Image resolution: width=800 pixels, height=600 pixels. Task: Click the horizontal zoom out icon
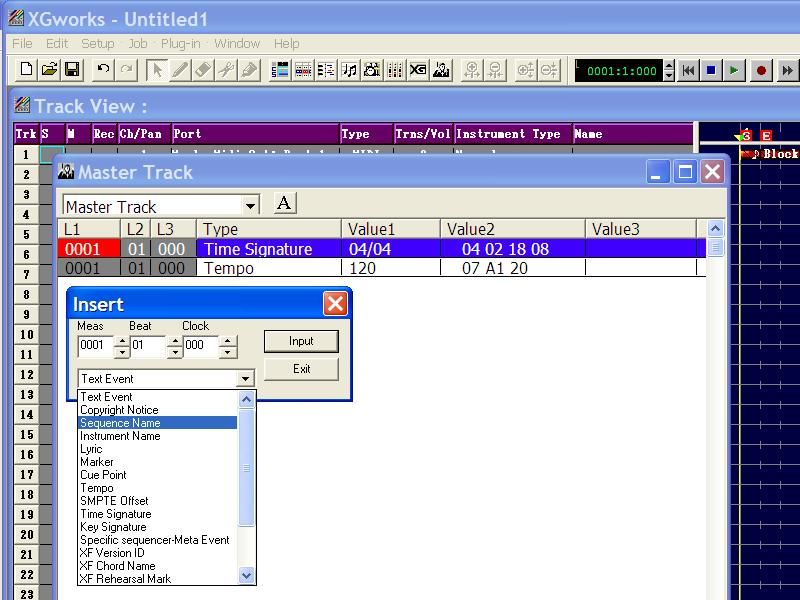coord(495,69)
